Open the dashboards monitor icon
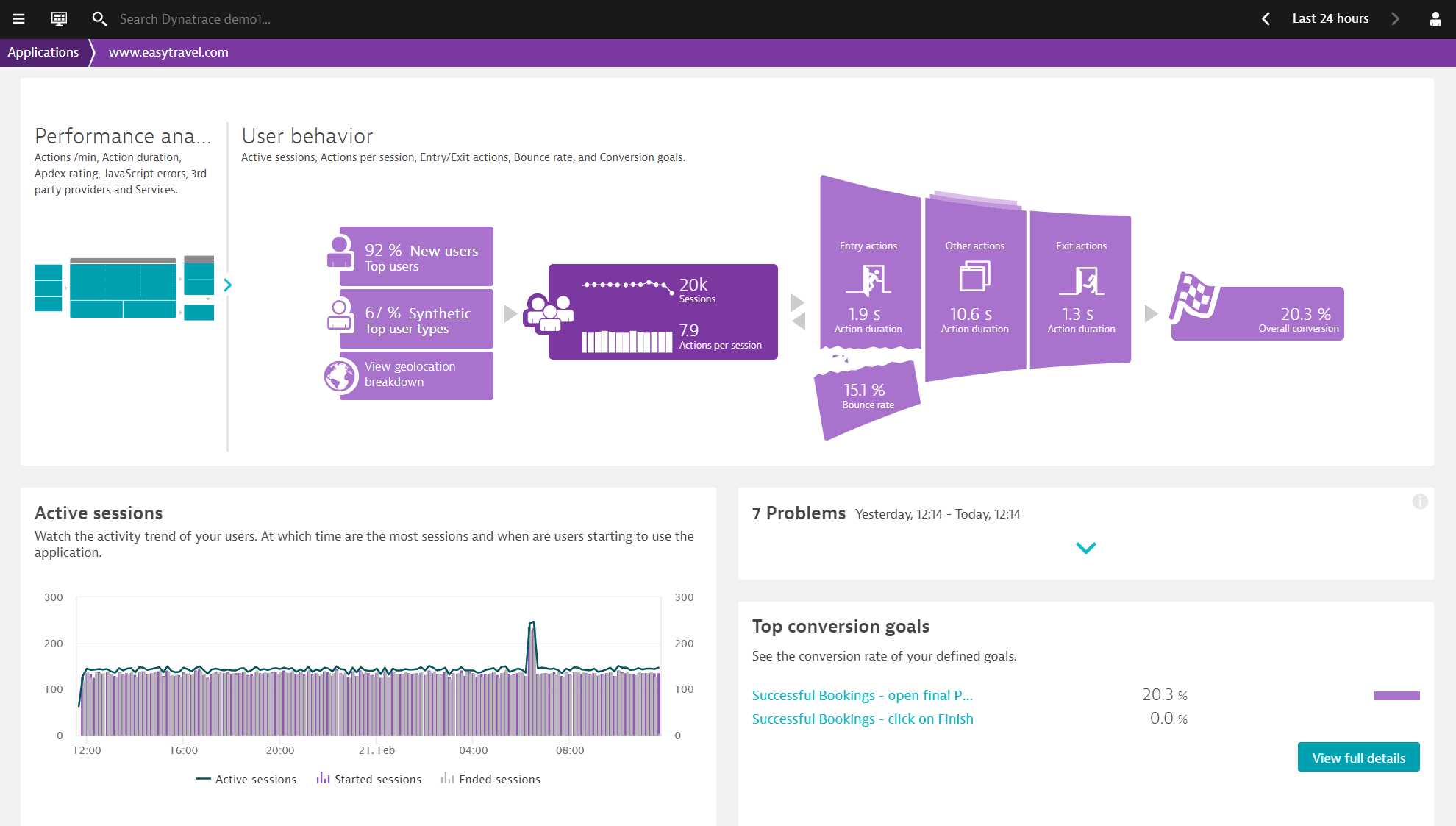The image size is (1456, 826). click(x=59, y=19)
